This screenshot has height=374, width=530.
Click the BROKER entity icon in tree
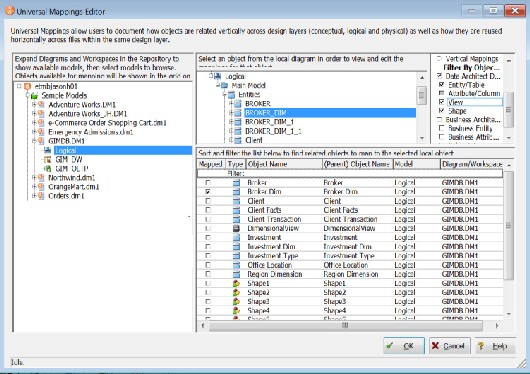pyautogui.click(x=238, y=103)
